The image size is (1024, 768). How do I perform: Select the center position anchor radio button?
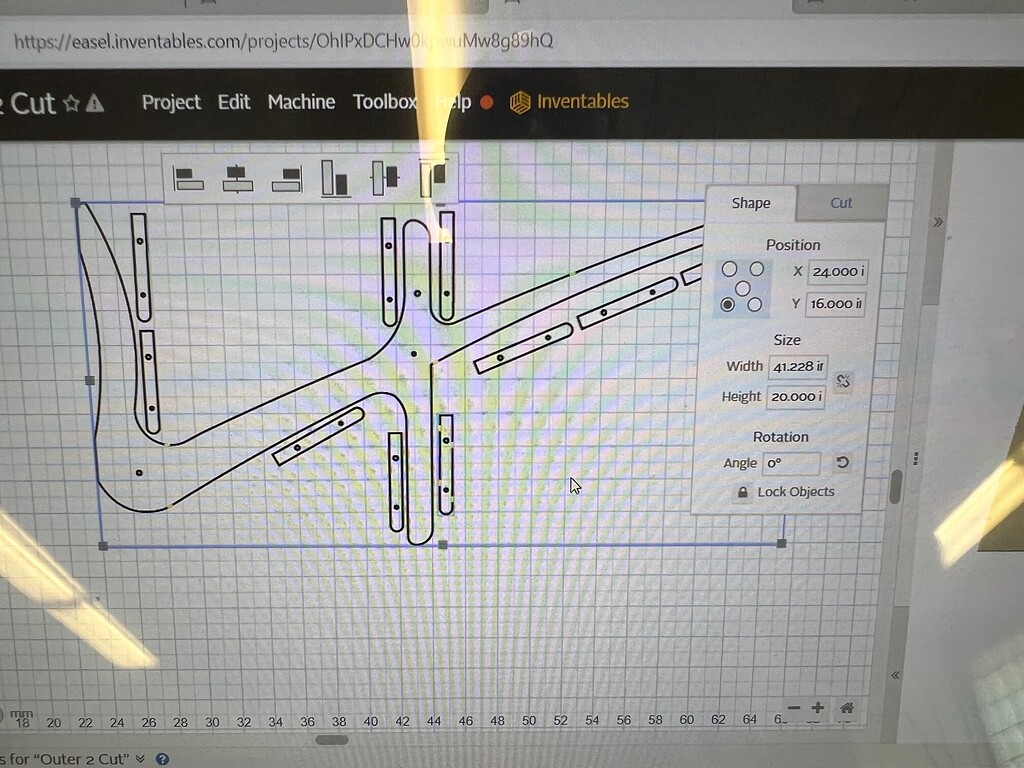point(743,287)
